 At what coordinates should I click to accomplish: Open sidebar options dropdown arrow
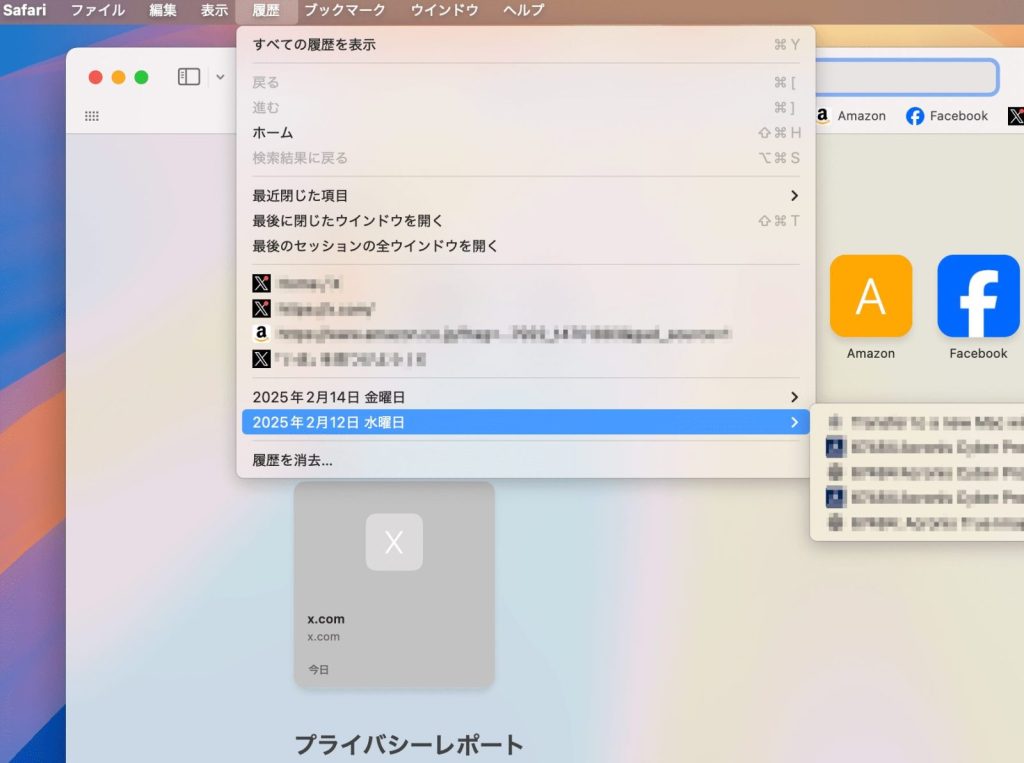tap(220, 77)
